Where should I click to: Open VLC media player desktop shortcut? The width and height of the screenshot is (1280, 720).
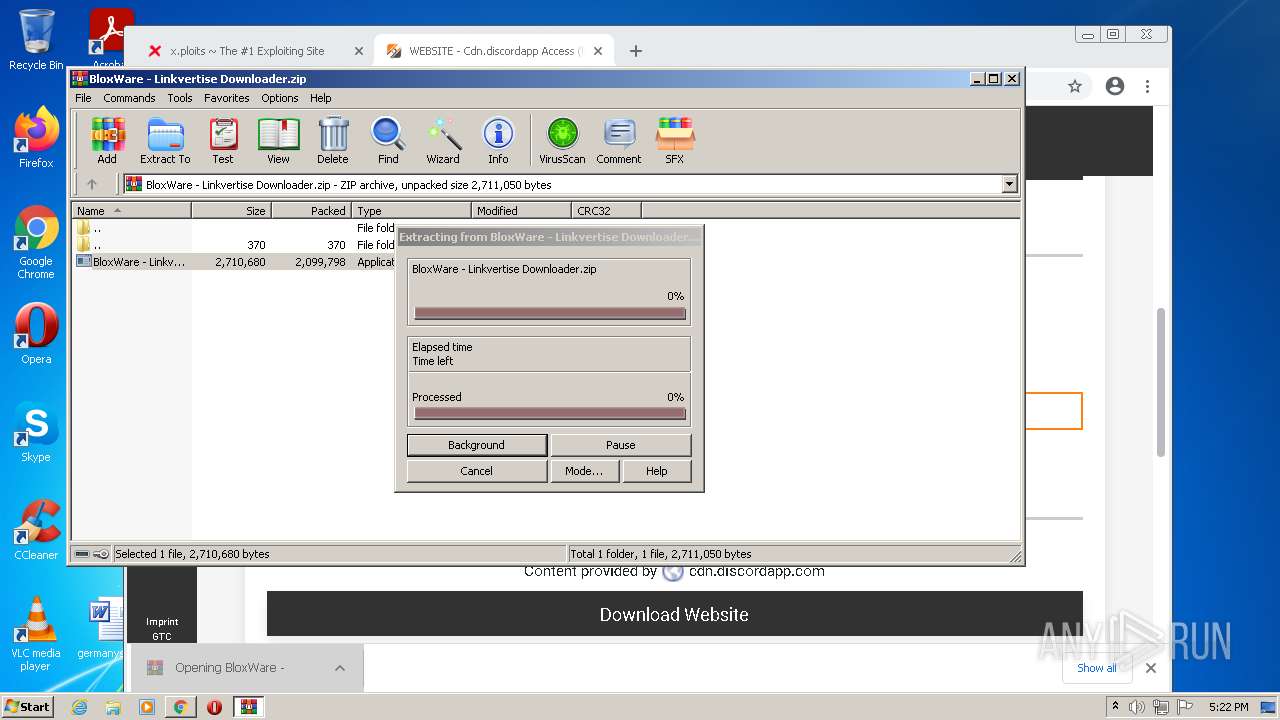tap(36, 634)
